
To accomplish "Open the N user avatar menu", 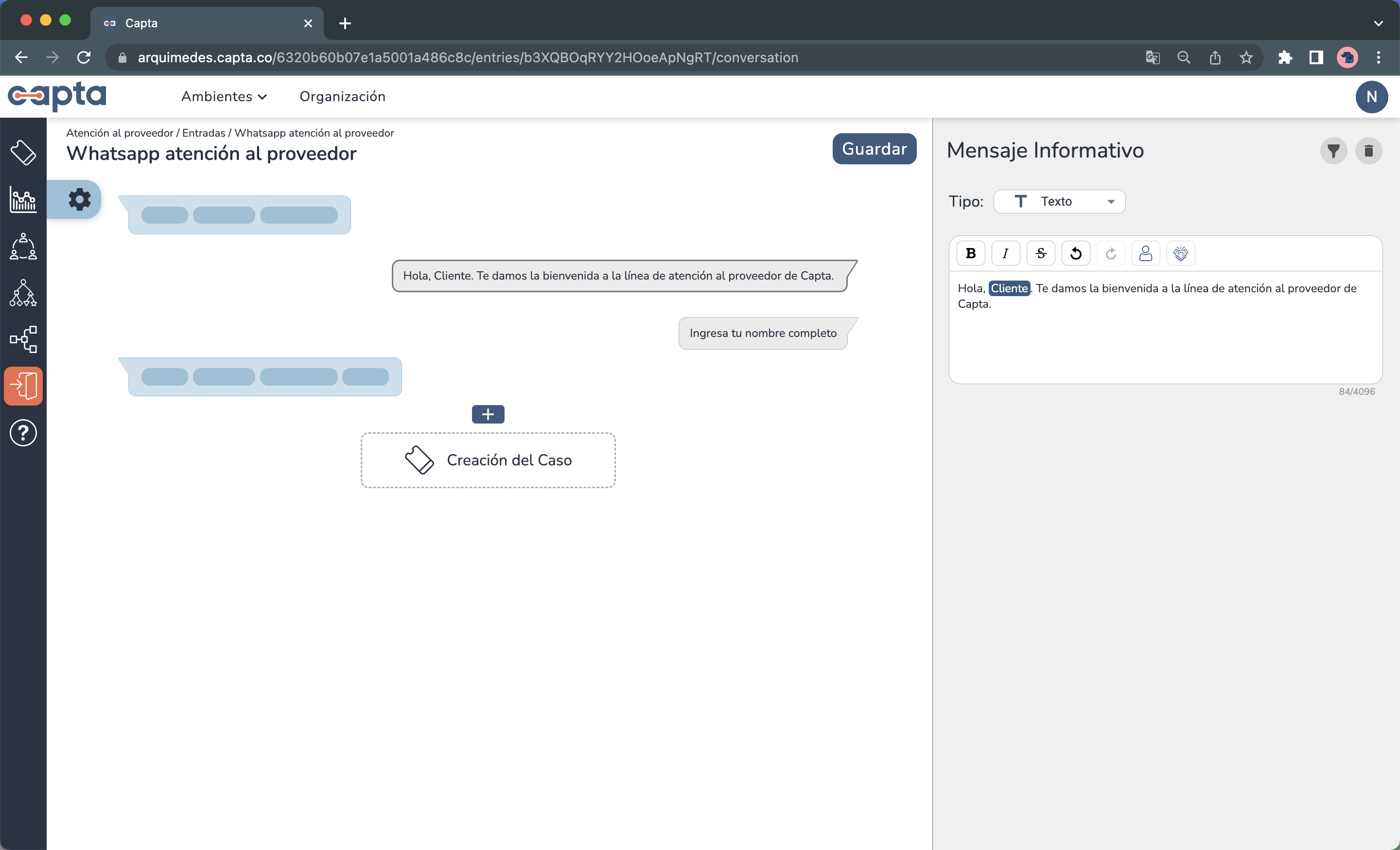I will click(x=1371, y=97).
